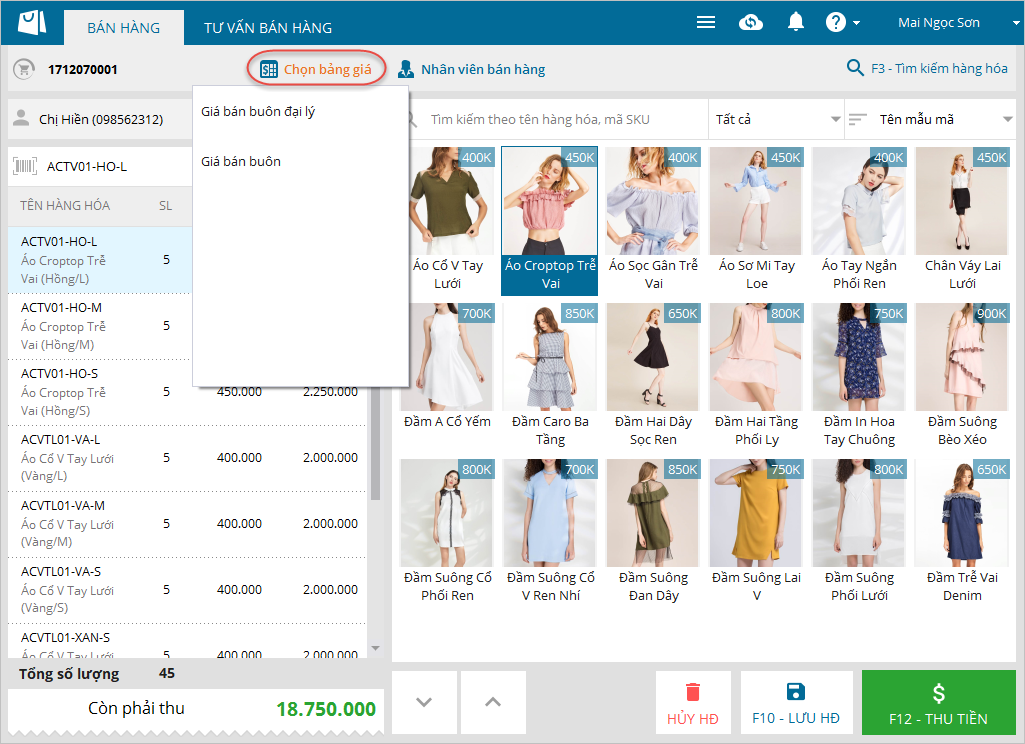Click the shopping bag app logo
Viewport: 1025px width, 744px height.
pos(32,22)
